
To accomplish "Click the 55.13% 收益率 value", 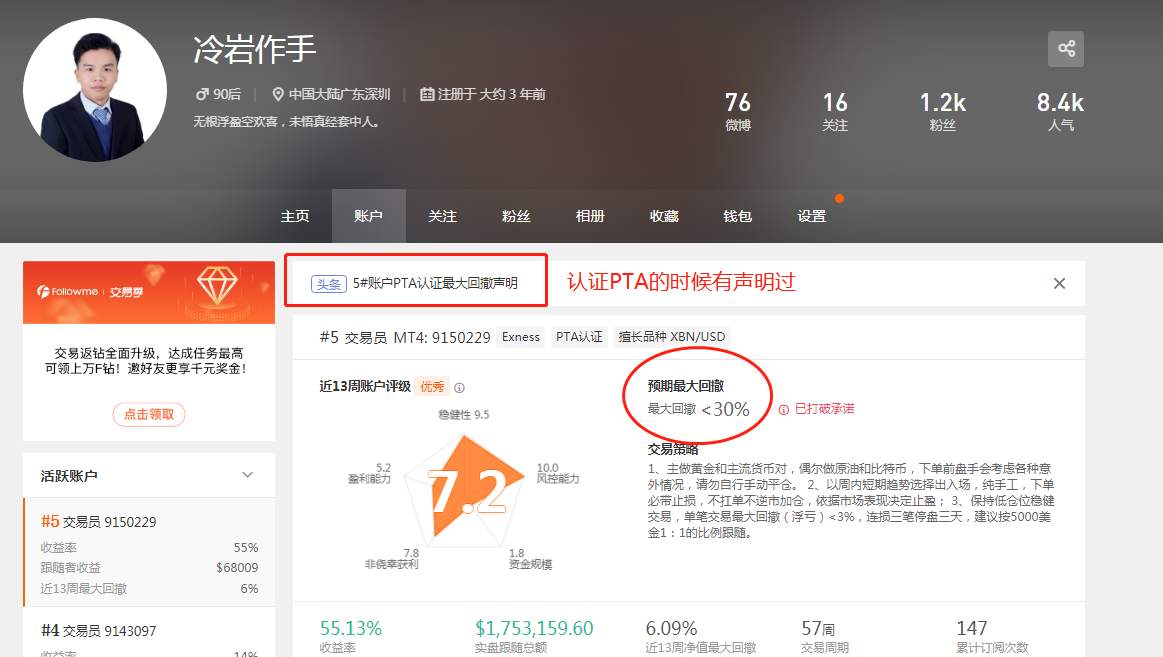I will pos(350,628).
